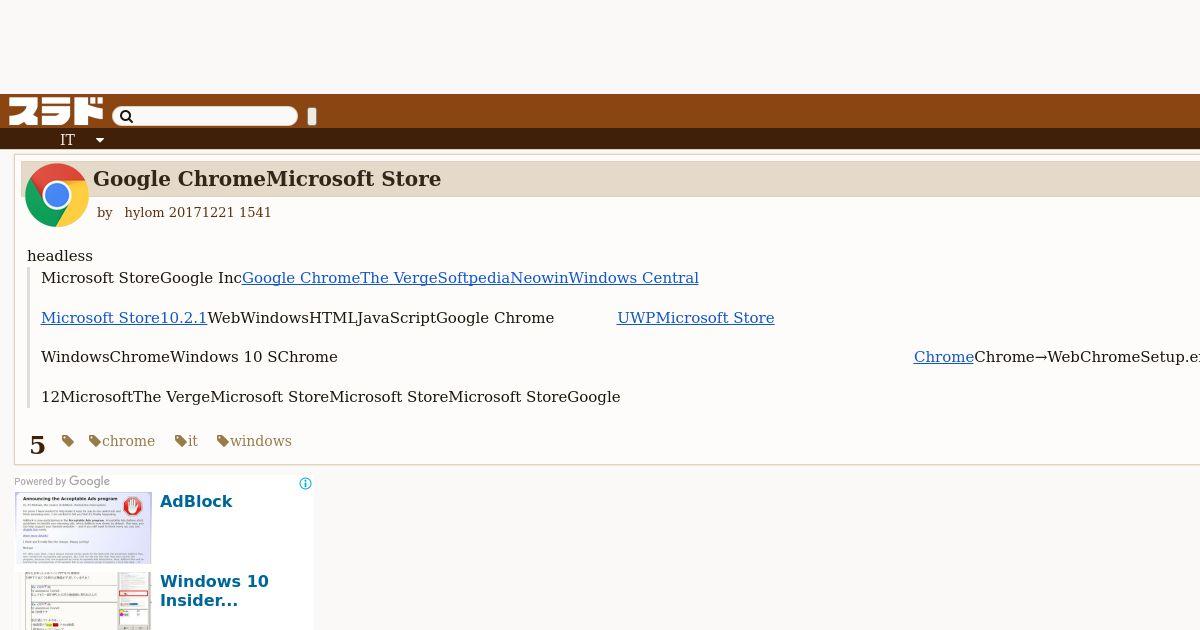Viewport: 1200px width, 630px height.
Task: Open the Microsoft Store10.2.1 policy link
Action: coord(124,318)
